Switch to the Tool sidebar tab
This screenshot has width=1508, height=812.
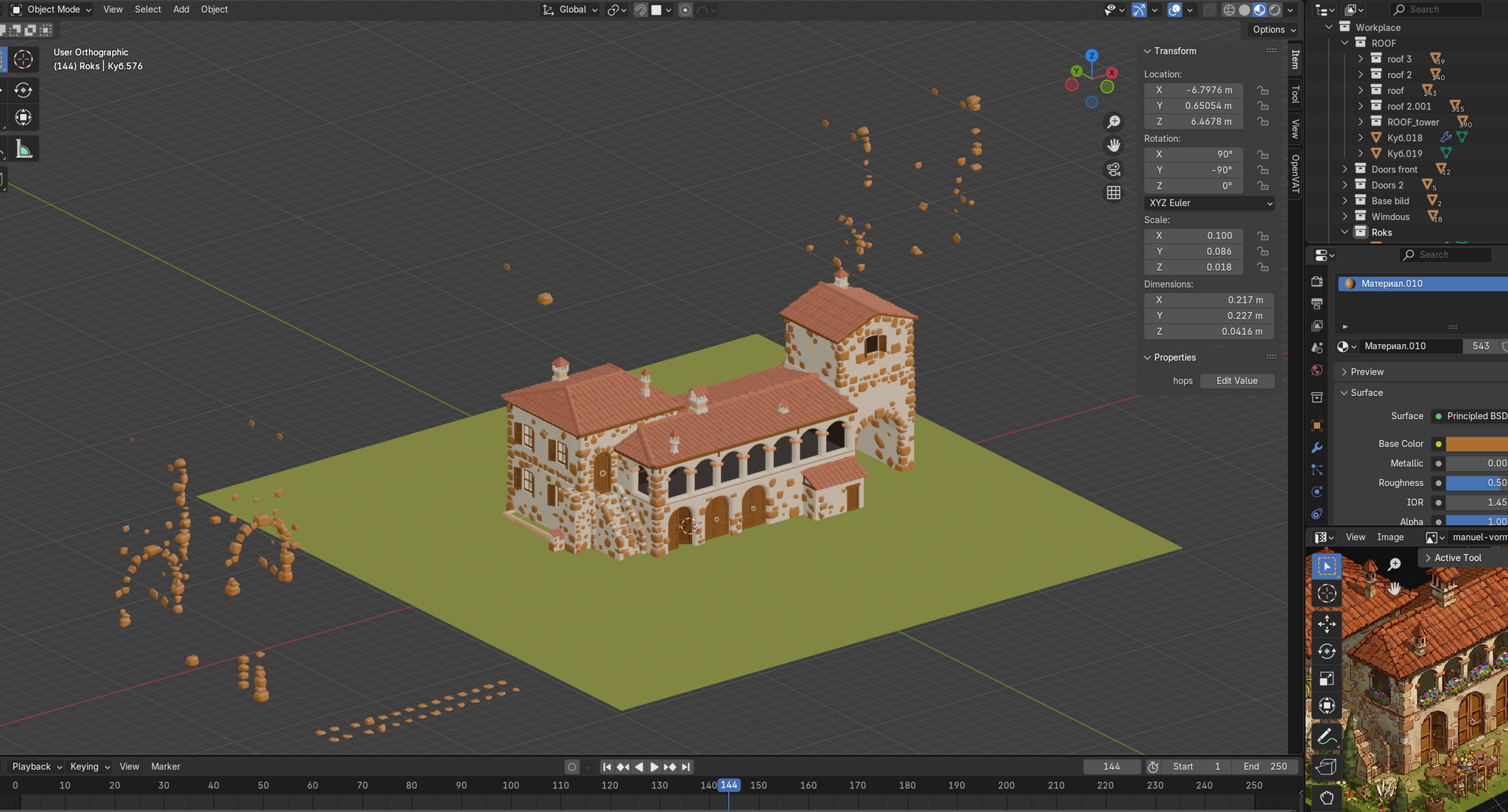[x=1295, y=94]
